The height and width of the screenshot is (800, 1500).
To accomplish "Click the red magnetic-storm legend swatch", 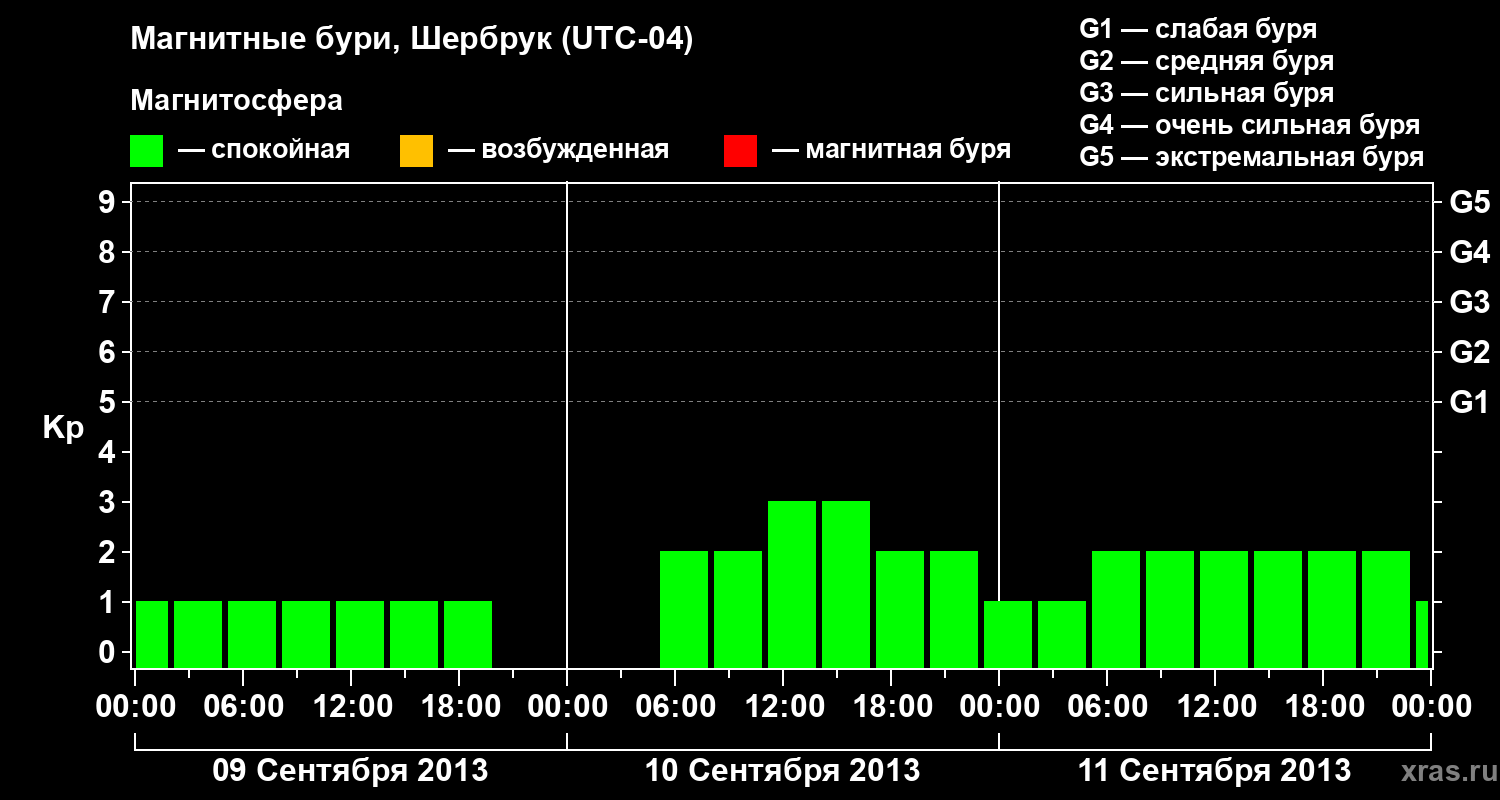I will (x=740, y=151).
